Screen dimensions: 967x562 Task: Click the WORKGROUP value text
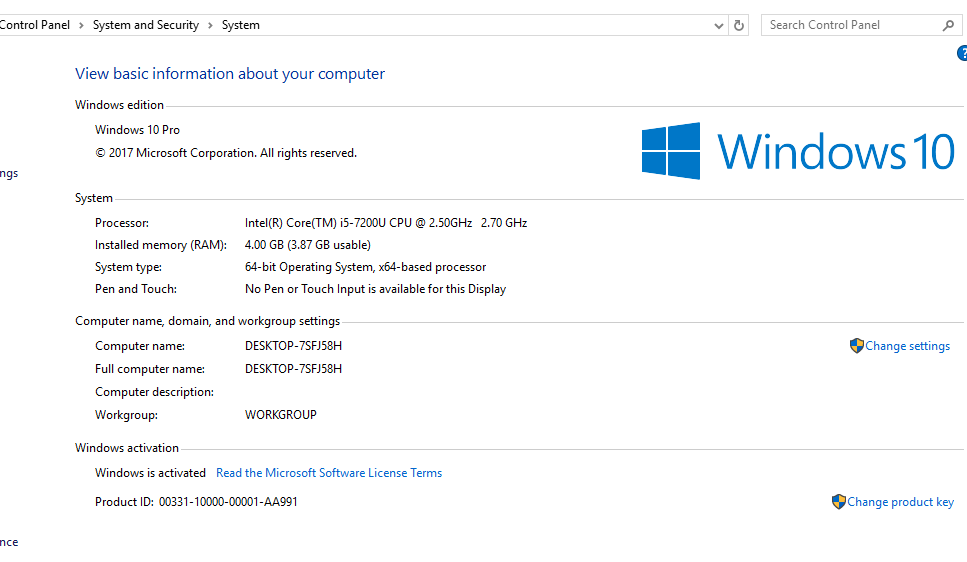[281, 415]
